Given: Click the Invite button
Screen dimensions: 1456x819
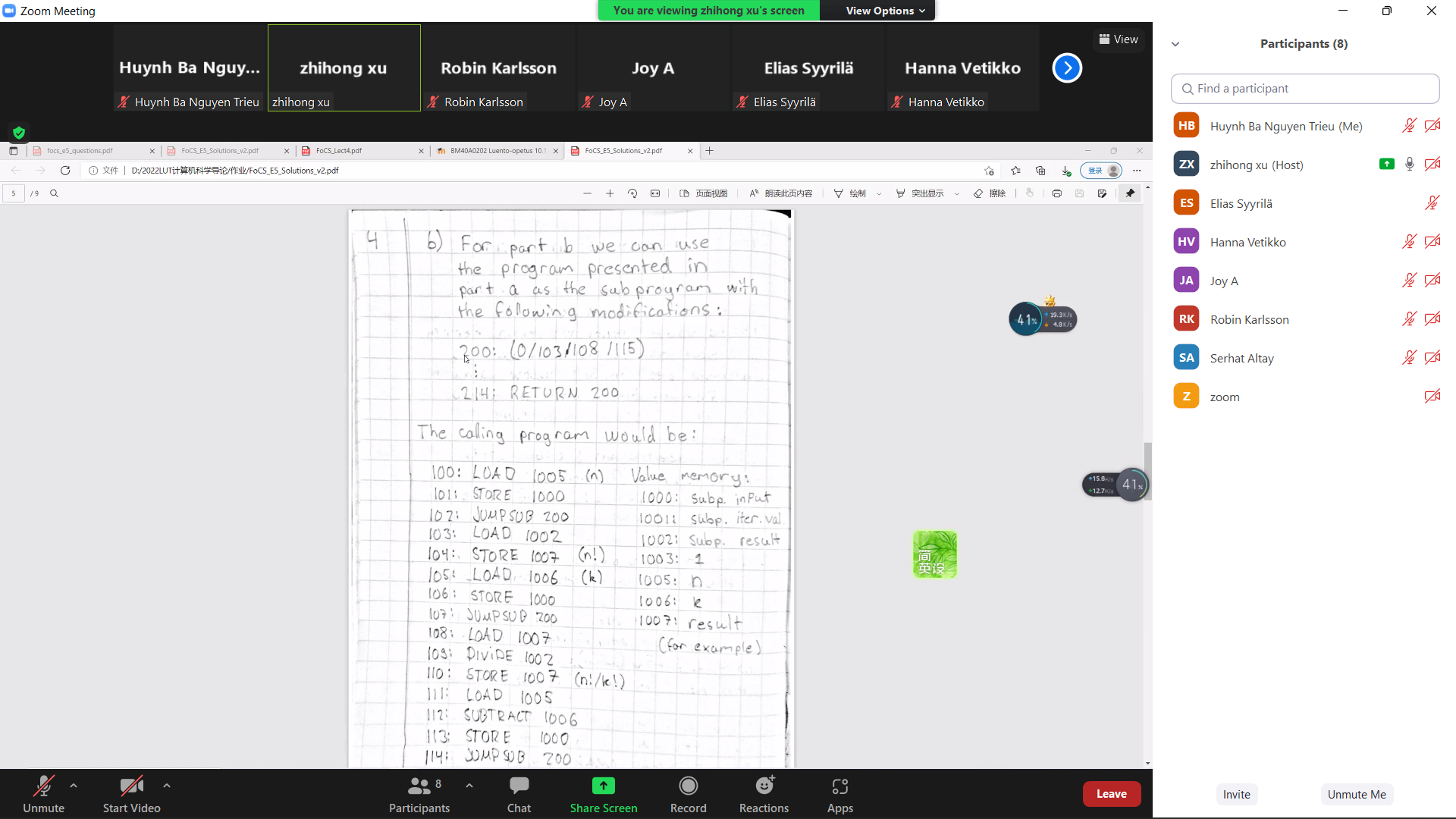Looking at the screenshot, I should click(1236, 794).
